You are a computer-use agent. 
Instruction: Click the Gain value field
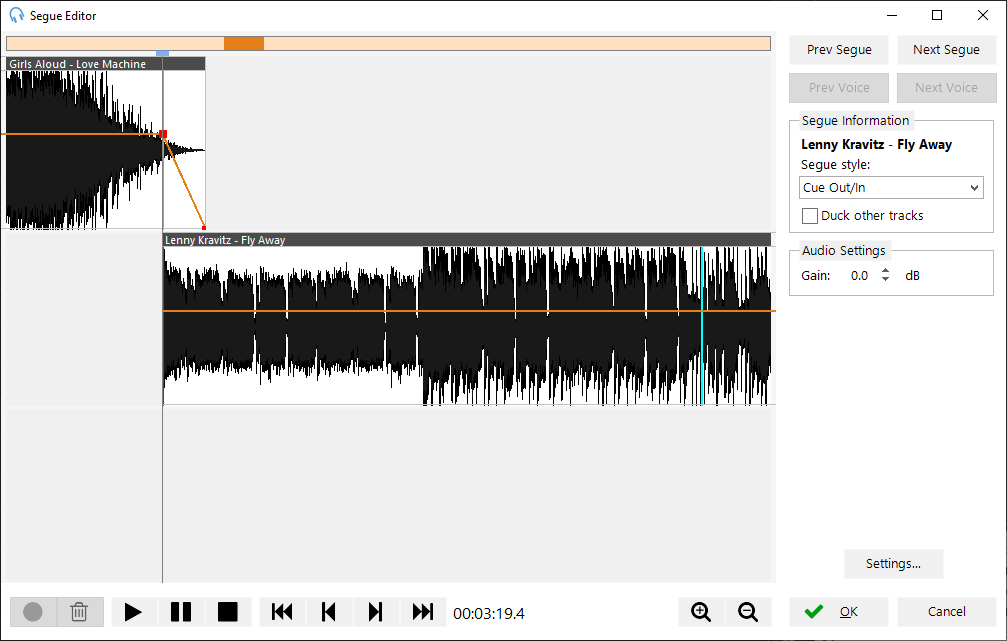pos(859,276)
